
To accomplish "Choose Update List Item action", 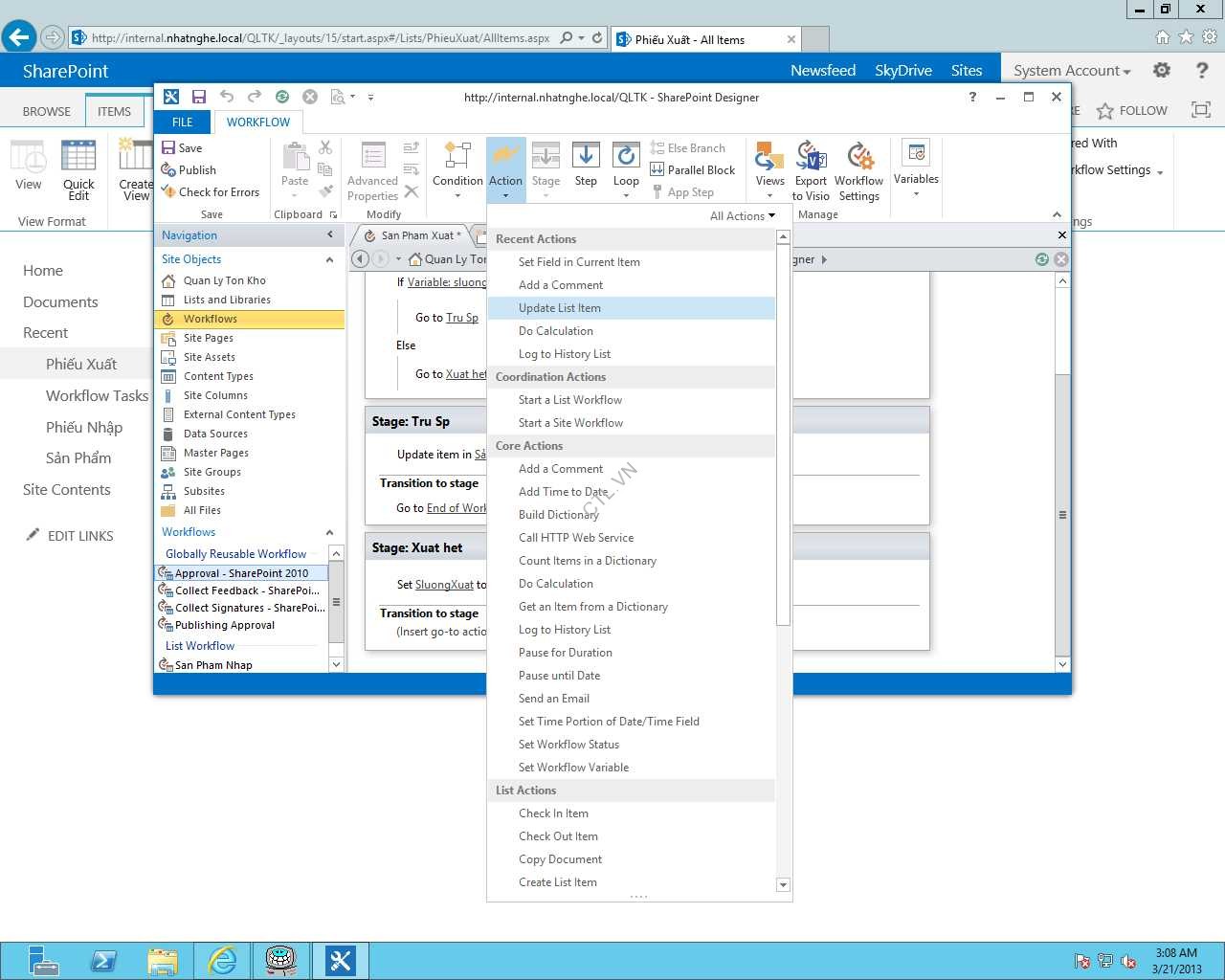I will tap(560, 308).
